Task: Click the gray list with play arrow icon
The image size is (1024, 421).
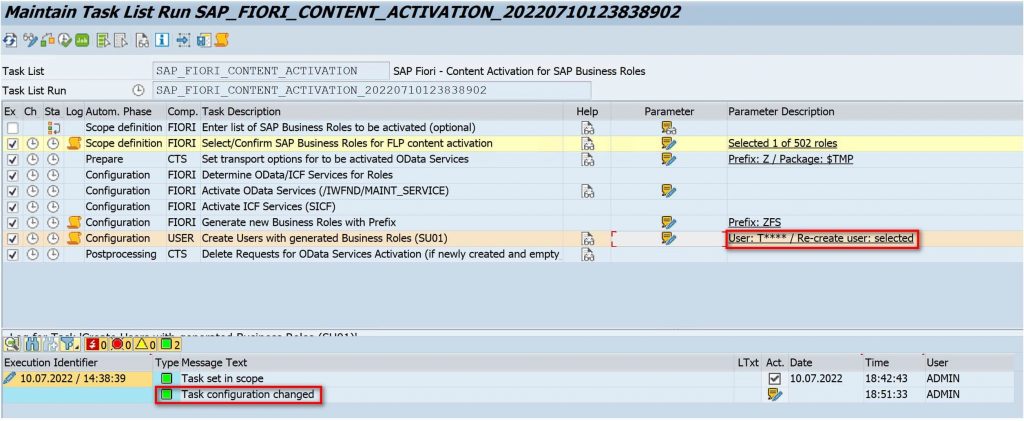Action: [x=120, y=40]
